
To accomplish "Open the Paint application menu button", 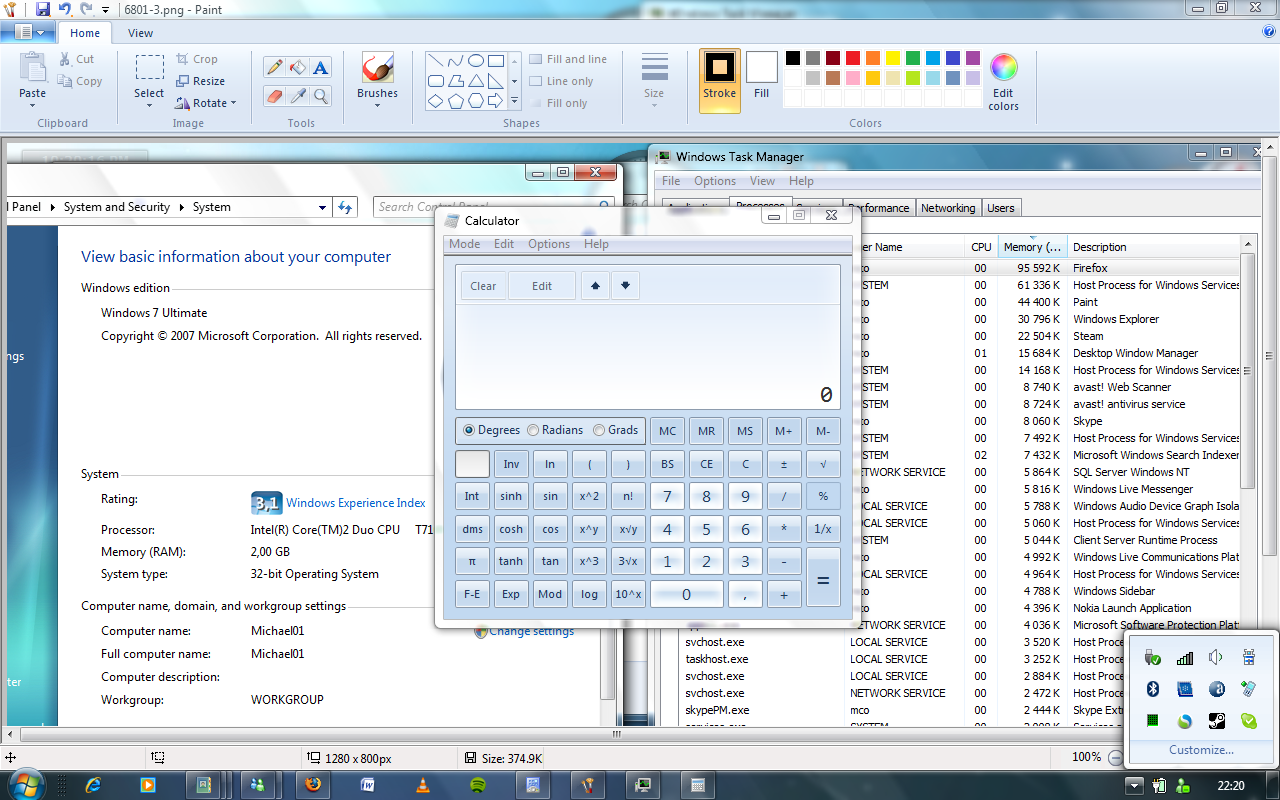I will (x=29, y=32).
